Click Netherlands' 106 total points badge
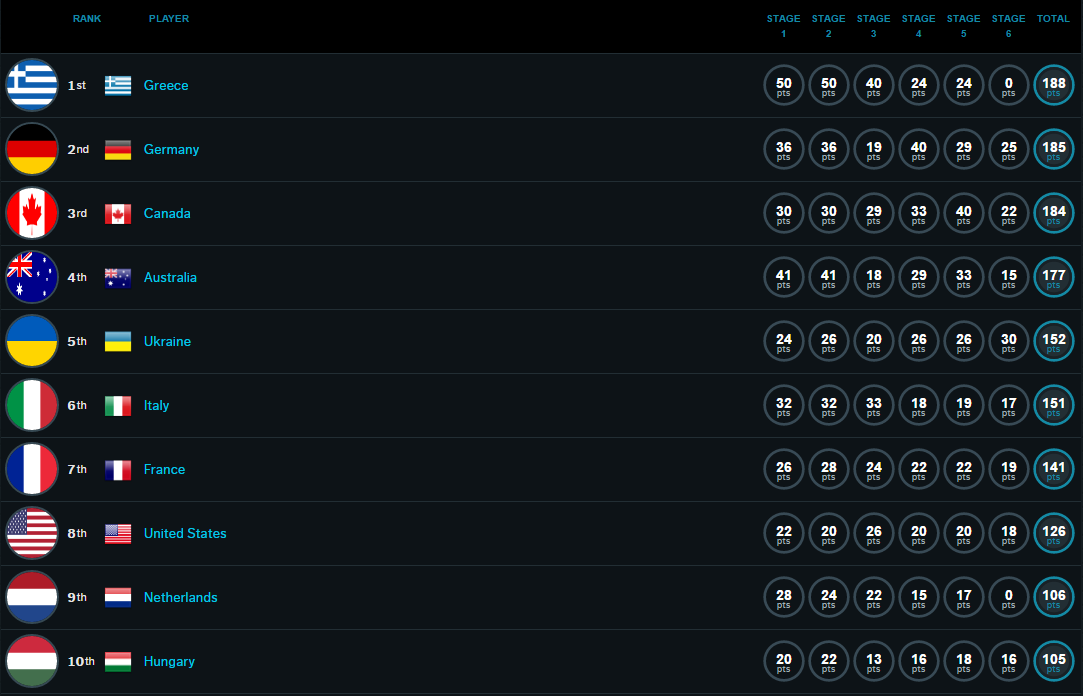 (x=1053, y=597)
